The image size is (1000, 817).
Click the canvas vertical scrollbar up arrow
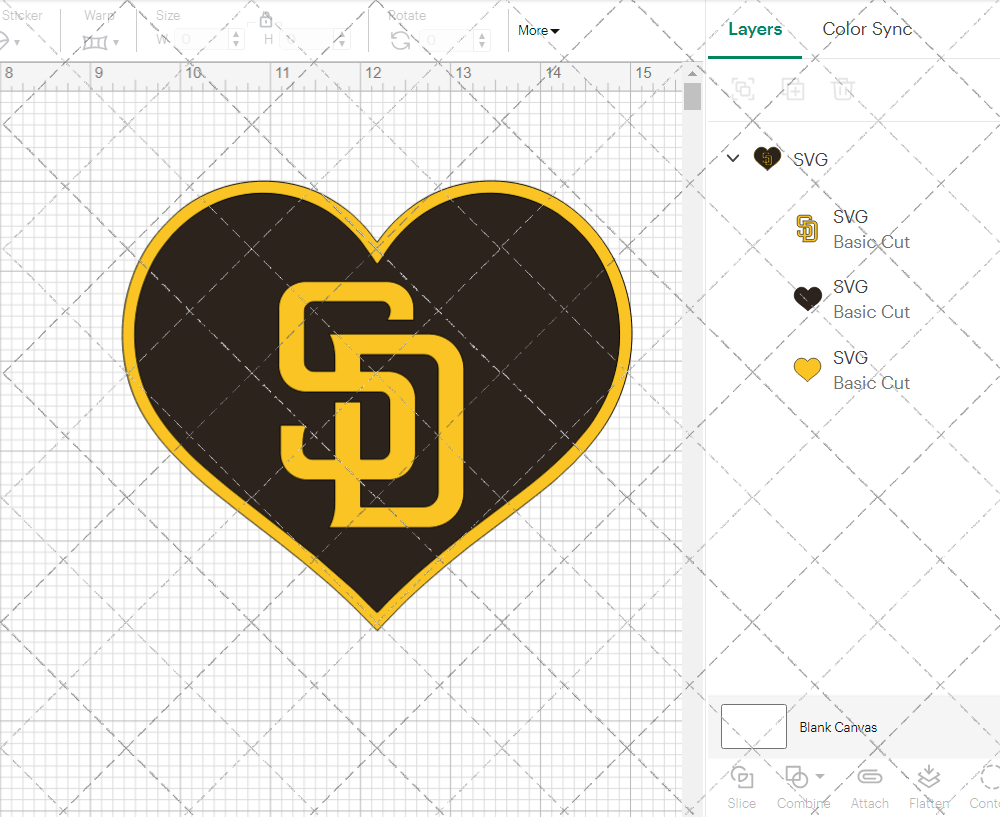click(x=693, y=73)
